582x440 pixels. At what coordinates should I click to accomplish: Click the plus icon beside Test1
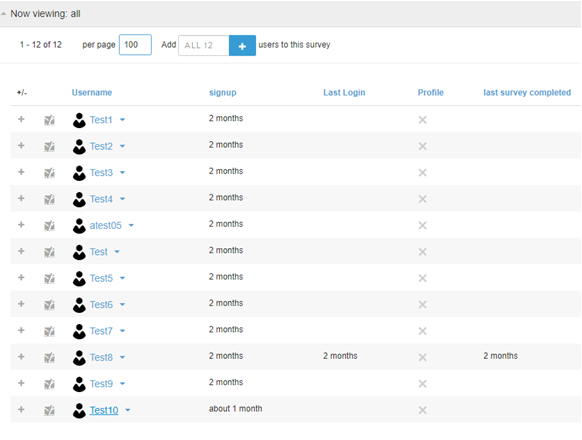click(x=21, y=119)
